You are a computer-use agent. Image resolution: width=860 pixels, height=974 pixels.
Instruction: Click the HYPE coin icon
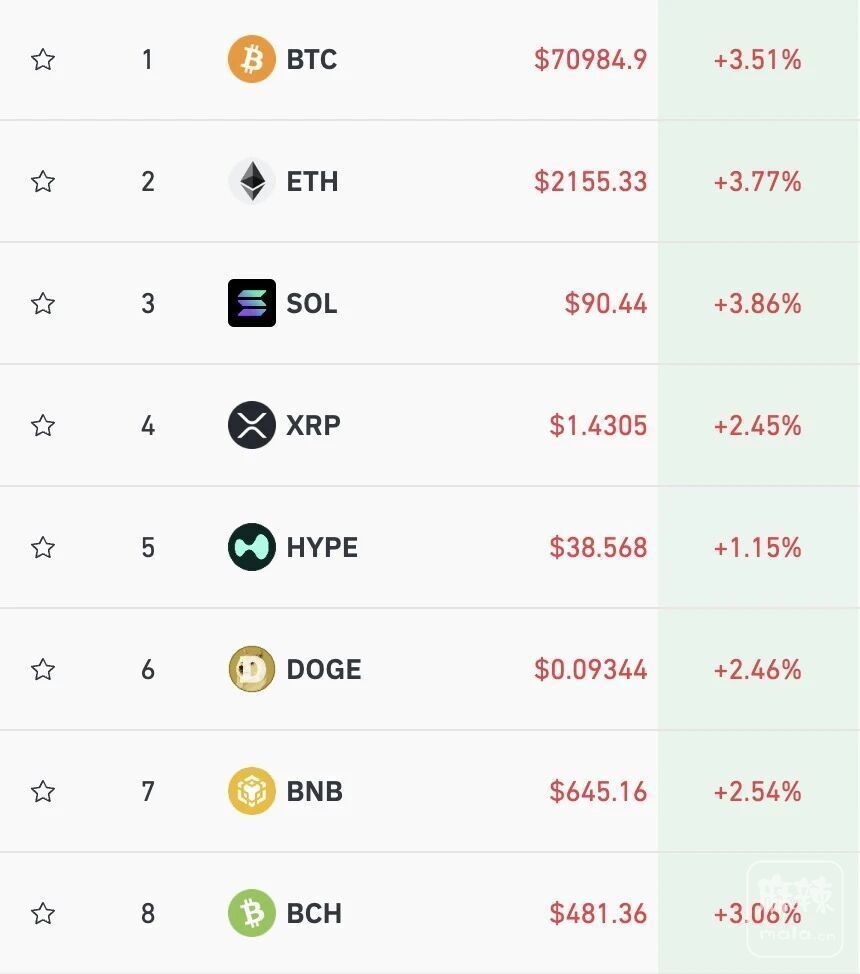point(251,547)
